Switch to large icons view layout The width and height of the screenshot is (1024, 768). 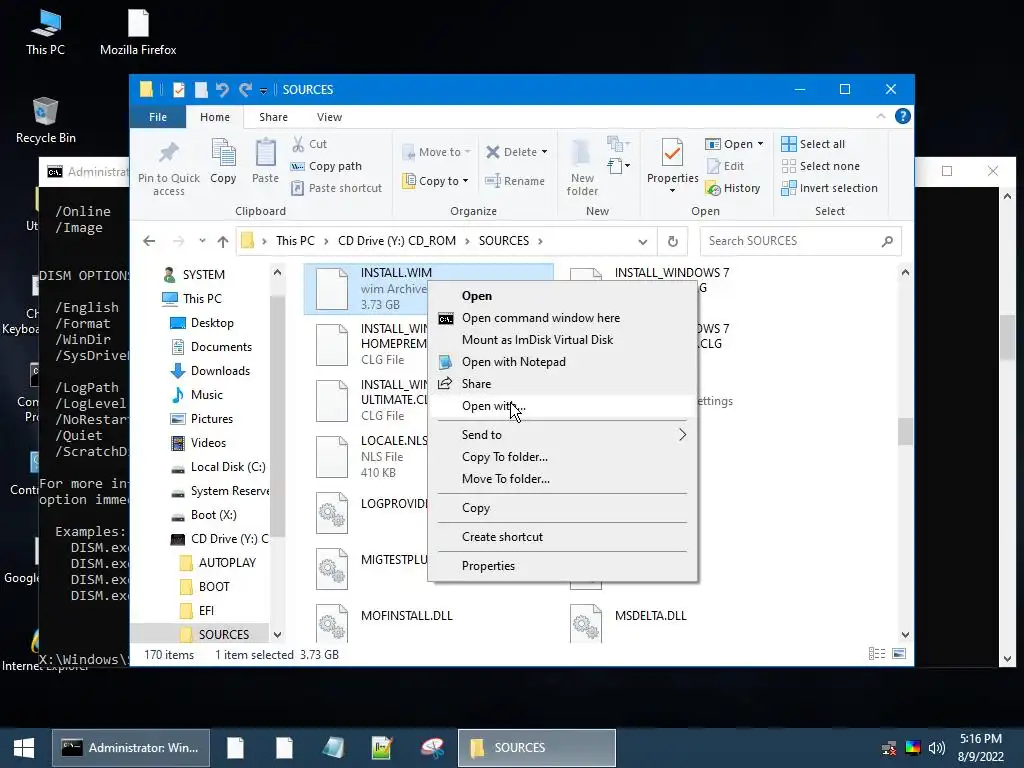[x=899, y=654]
